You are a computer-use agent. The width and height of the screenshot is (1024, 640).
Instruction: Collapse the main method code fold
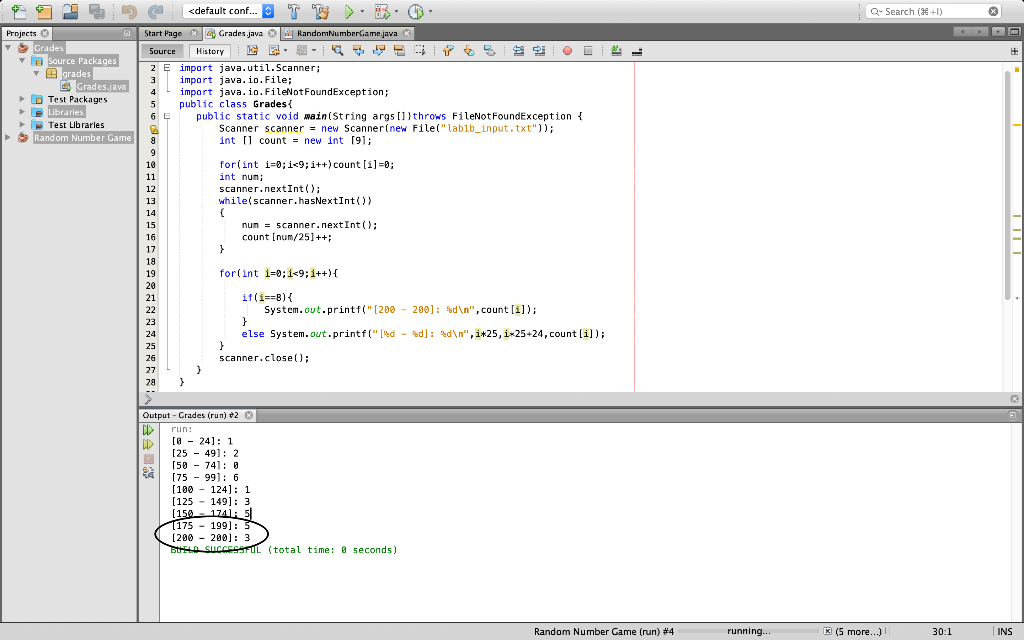(167, 116)
